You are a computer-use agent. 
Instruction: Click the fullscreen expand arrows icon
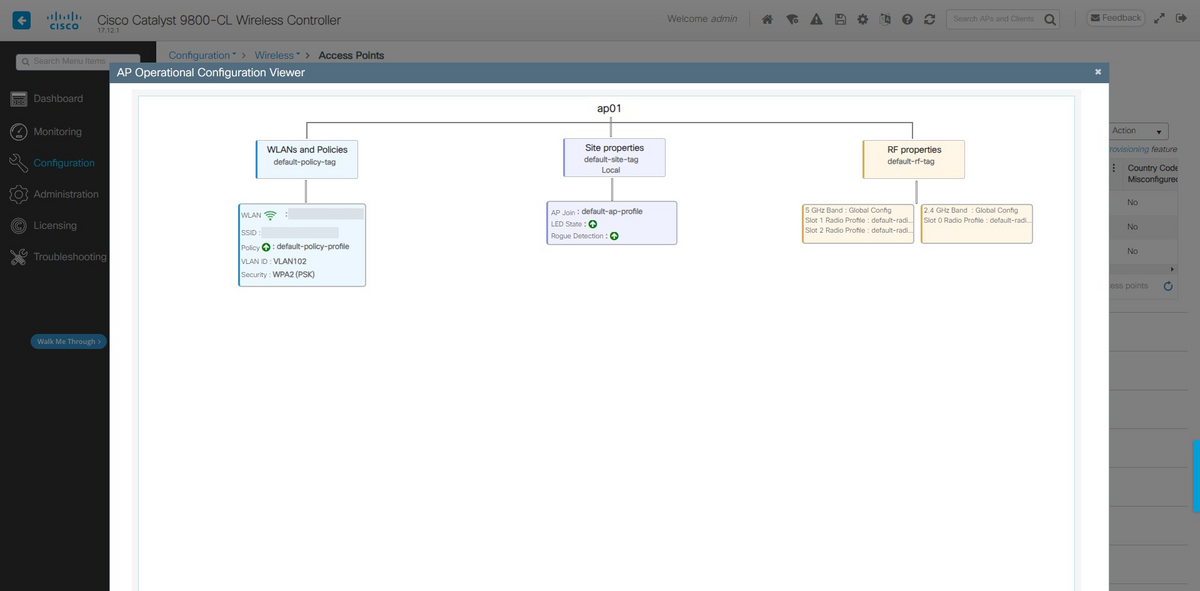pos(1158,17)
